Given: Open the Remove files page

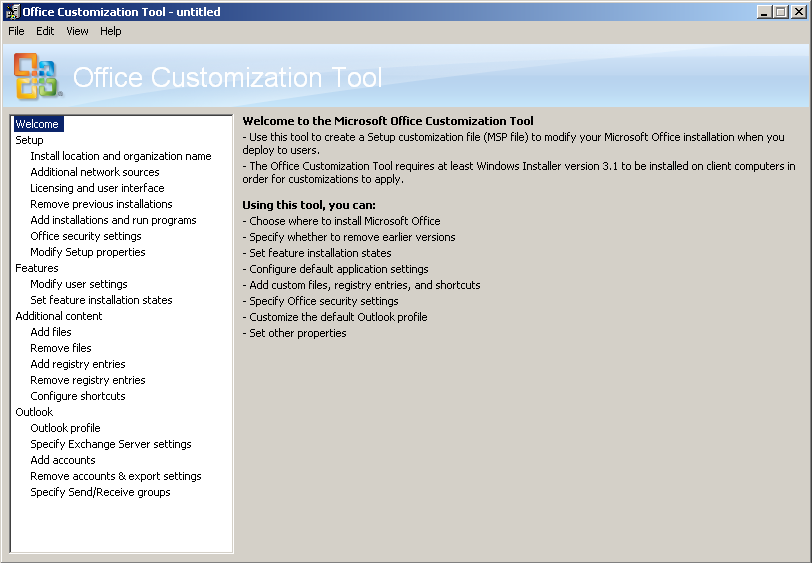Looking at the screenshot, I should (x=61, y=348).
